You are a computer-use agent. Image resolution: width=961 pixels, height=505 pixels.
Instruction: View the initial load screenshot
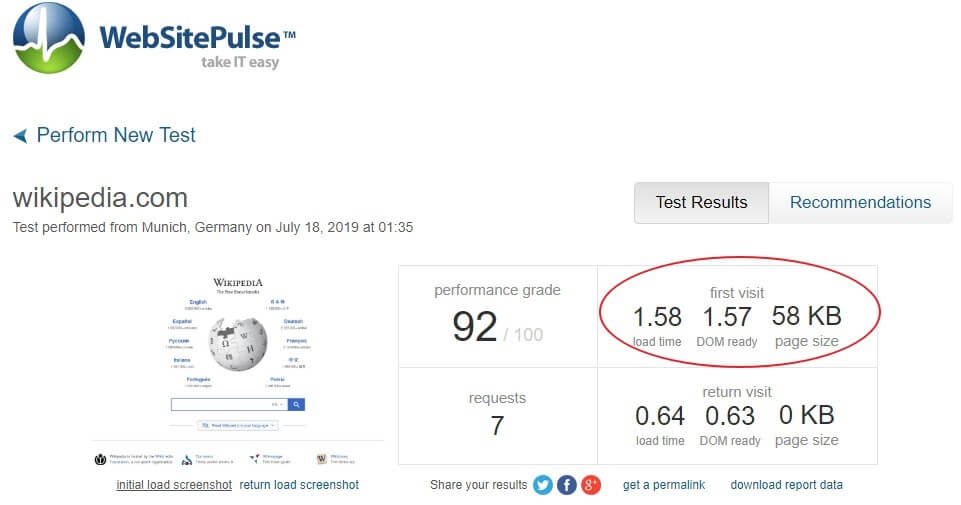[x=174, y=485]
